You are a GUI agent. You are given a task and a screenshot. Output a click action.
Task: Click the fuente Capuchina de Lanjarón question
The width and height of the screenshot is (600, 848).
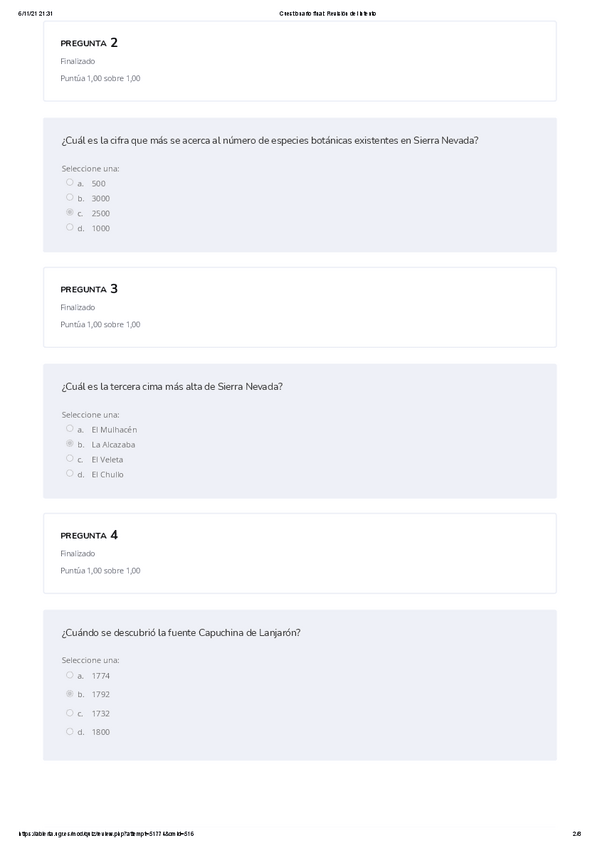click(180, 632)
